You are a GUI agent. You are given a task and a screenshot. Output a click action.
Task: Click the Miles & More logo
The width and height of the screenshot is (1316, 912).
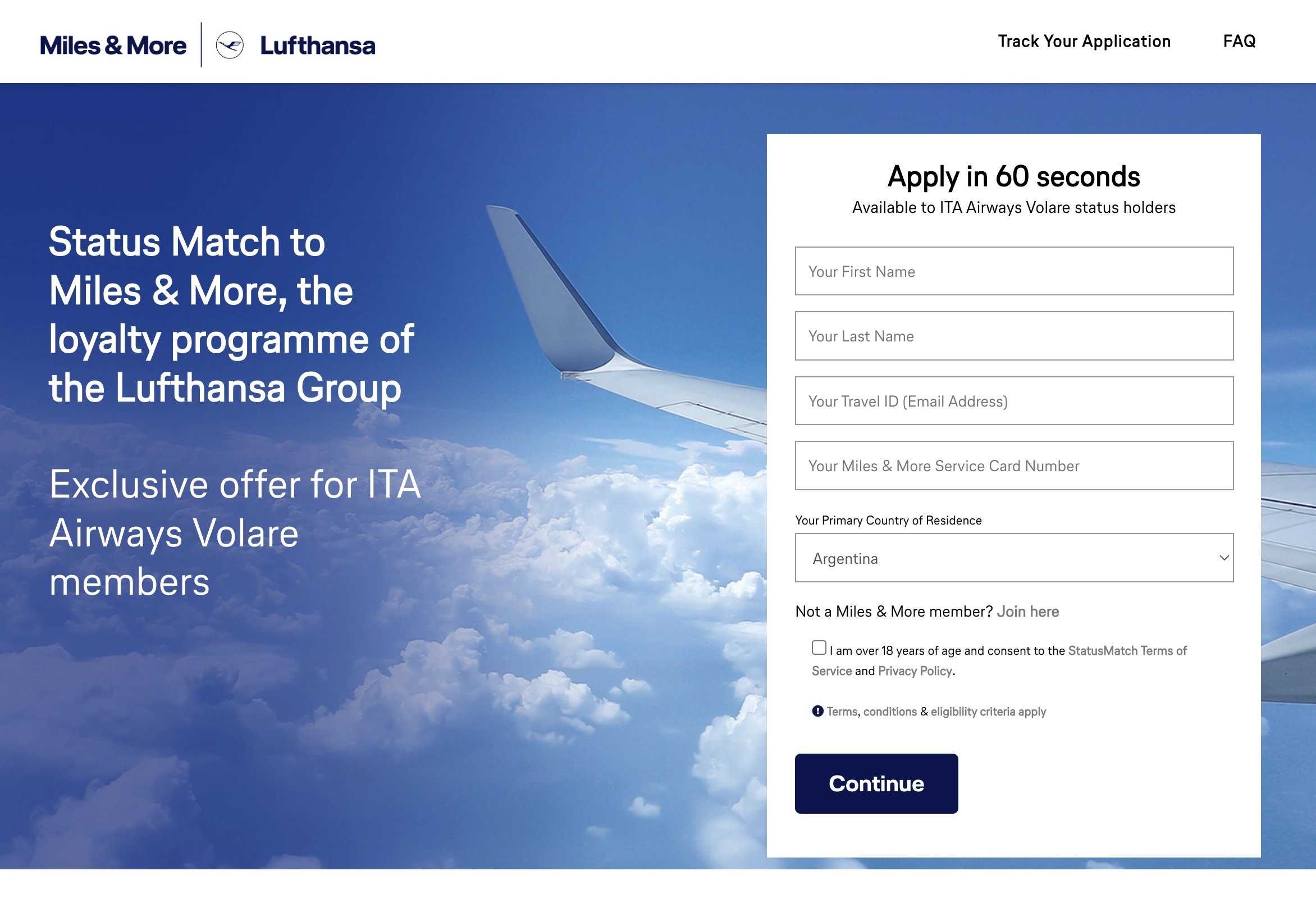tap(113, 45)
